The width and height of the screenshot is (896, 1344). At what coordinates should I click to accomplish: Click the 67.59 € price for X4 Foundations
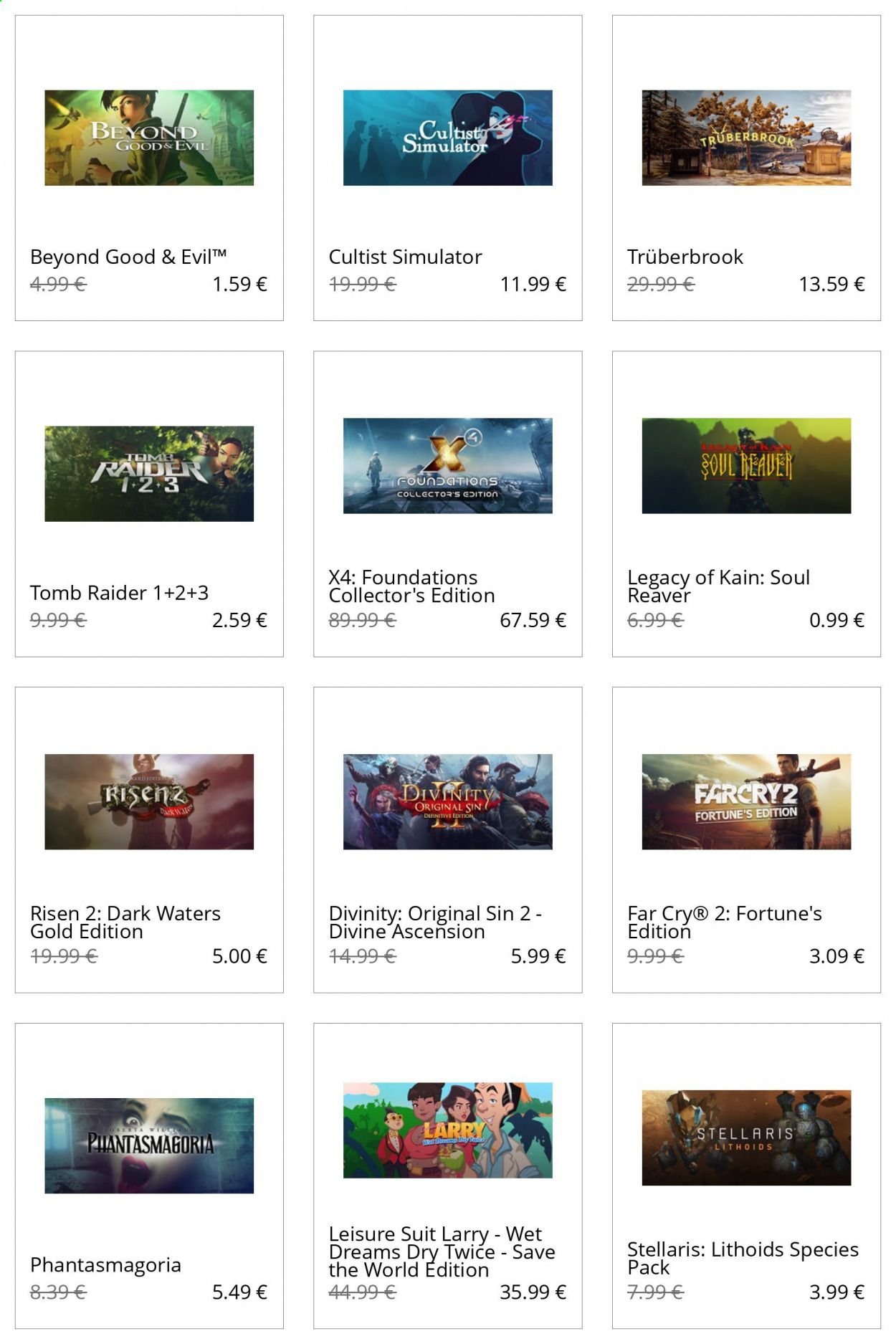tap(533, 620)
